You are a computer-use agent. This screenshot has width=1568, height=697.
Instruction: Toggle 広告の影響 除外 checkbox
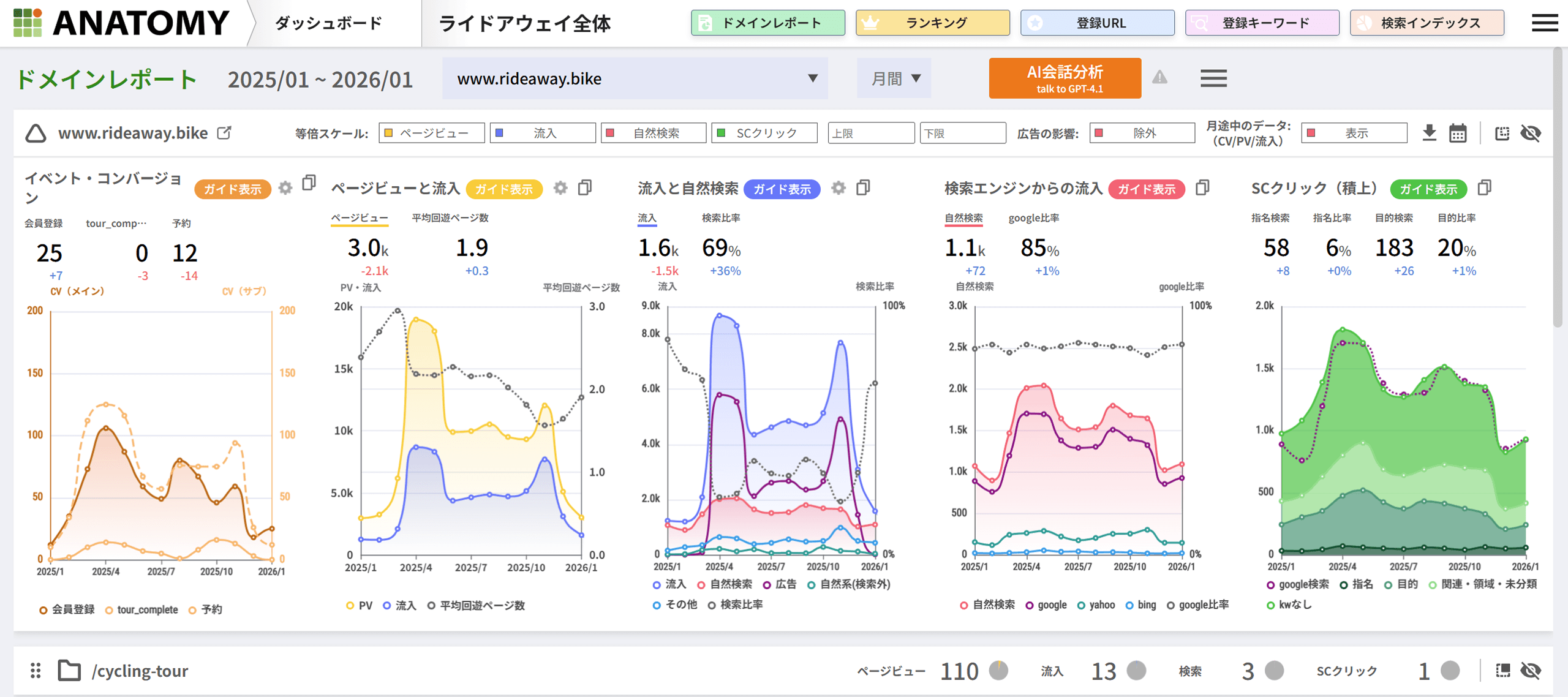point(1099,133)
